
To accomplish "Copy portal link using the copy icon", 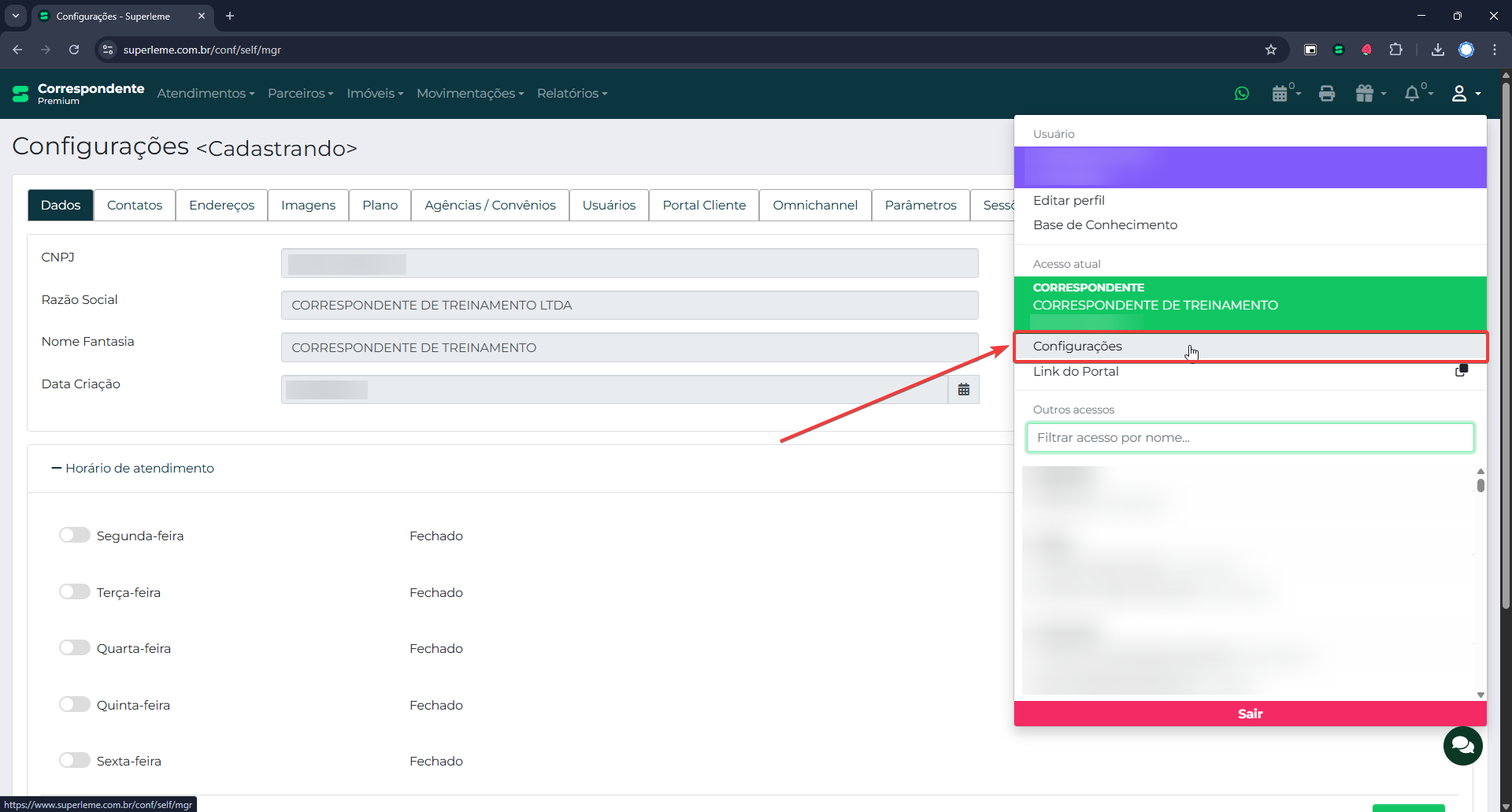I will [1461, 371].
